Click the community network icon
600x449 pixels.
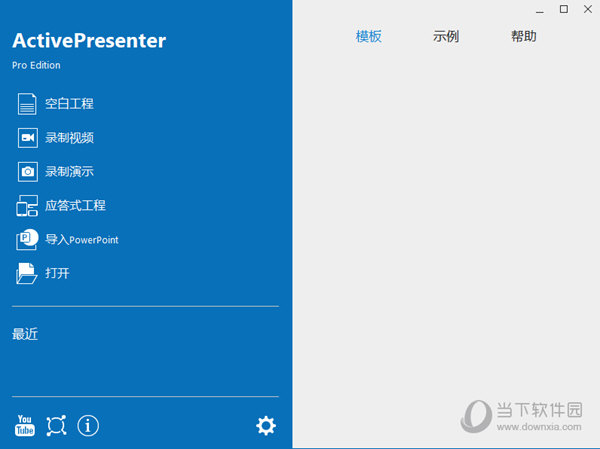tap(56, 425)
